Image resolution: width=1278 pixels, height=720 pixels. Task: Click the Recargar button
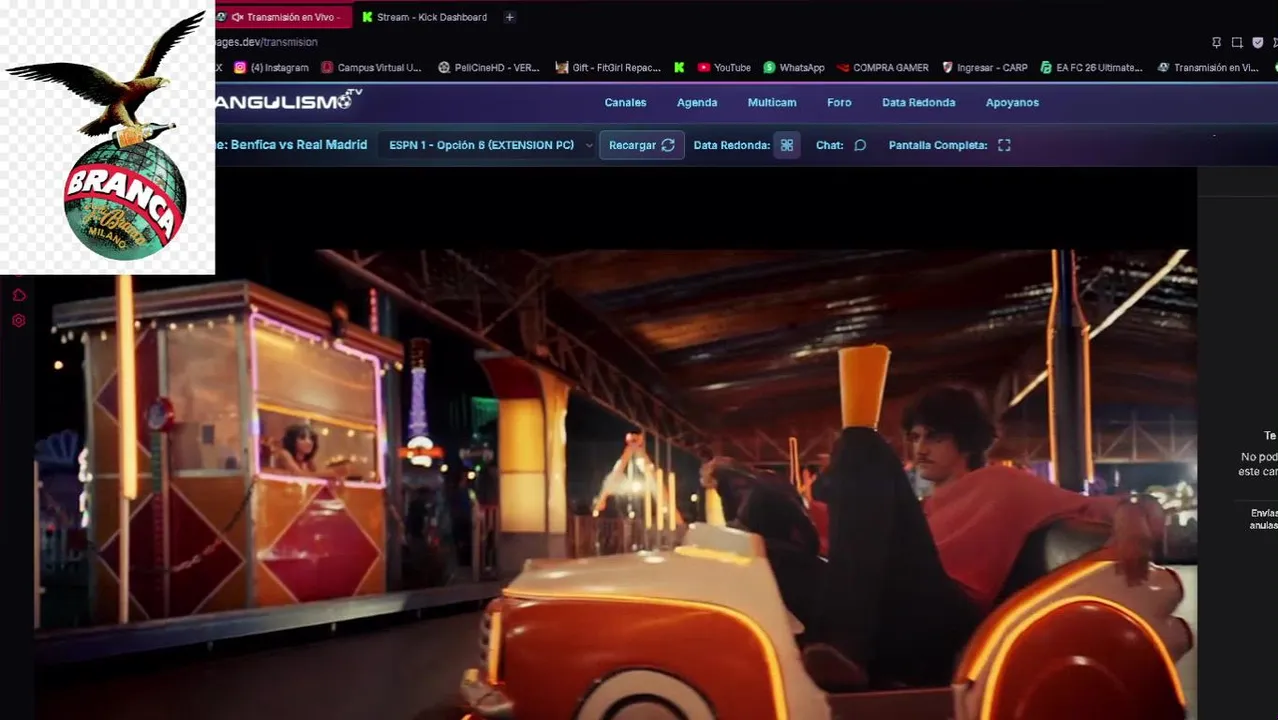tap(642, 145)
